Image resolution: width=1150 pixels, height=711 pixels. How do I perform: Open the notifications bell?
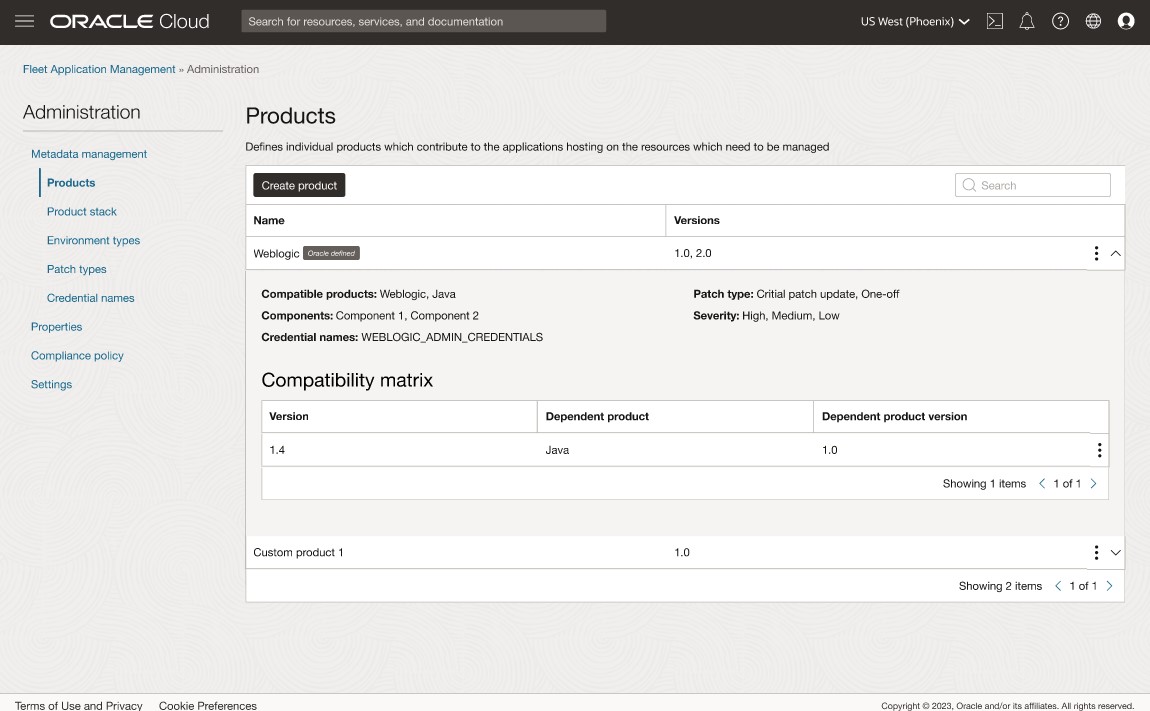[1027, 21]
